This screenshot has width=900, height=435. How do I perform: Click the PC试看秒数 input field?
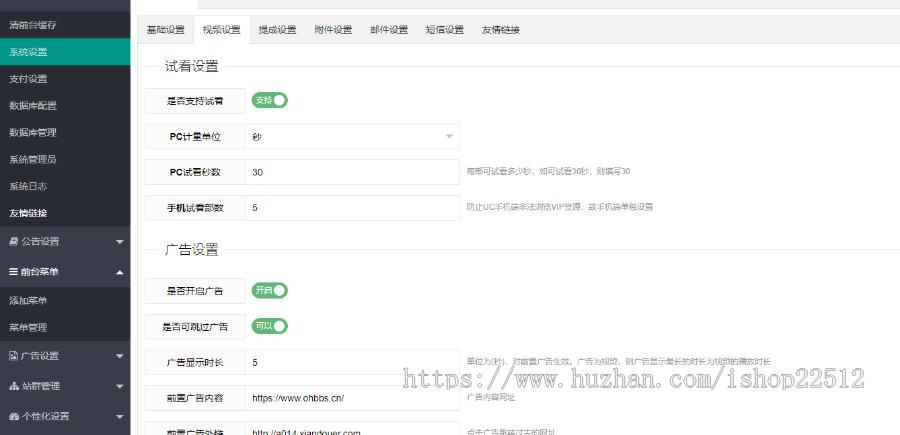pos(352,172)
